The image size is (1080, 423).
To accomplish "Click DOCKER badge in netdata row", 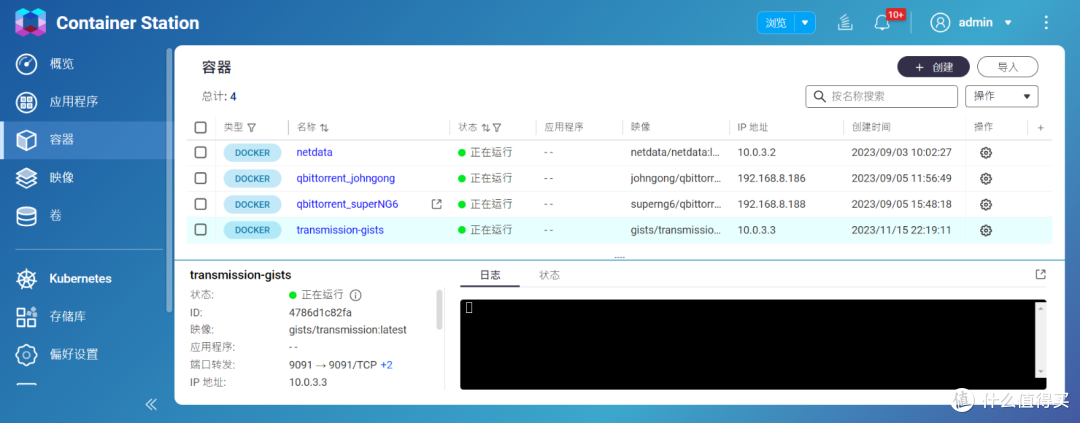I will pos(252,153).
